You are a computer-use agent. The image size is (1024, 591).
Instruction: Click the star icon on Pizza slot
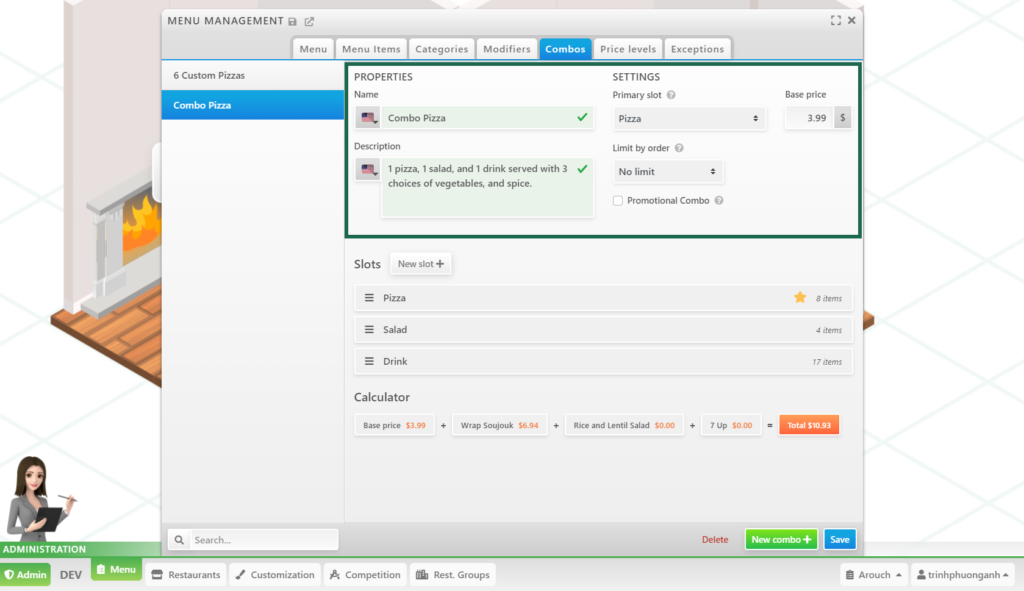(800, 298)
